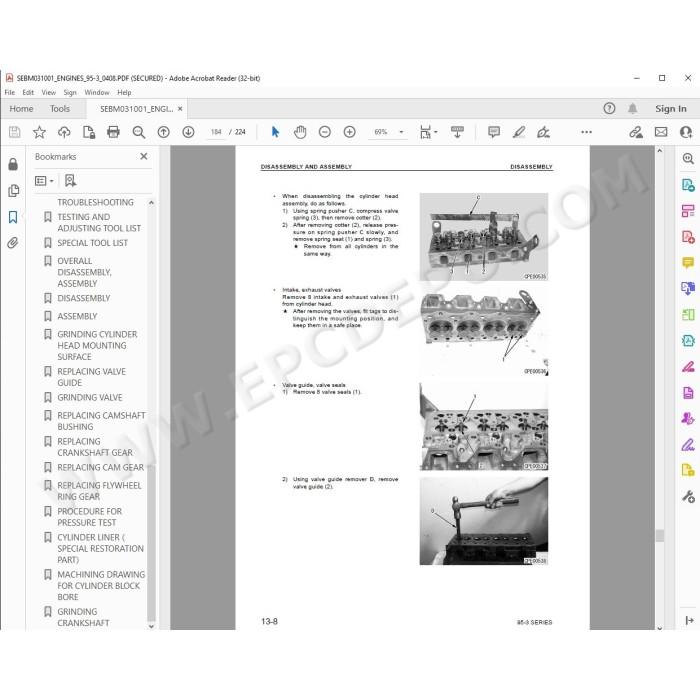
Task: Choose the Selection arrow tool
Action: [x=275, y=132]
